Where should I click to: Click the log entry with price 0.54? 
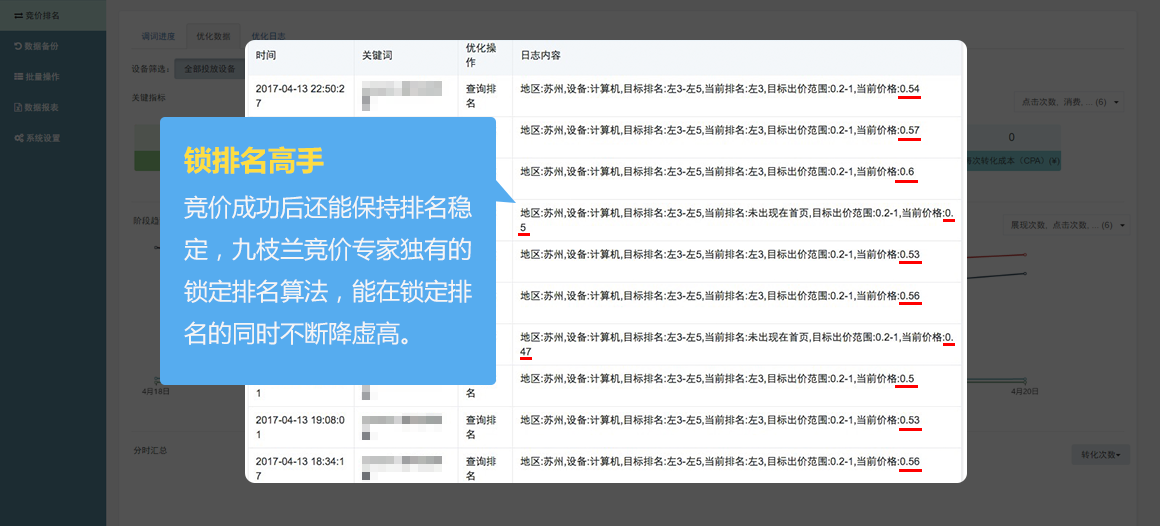pos(720,90)
